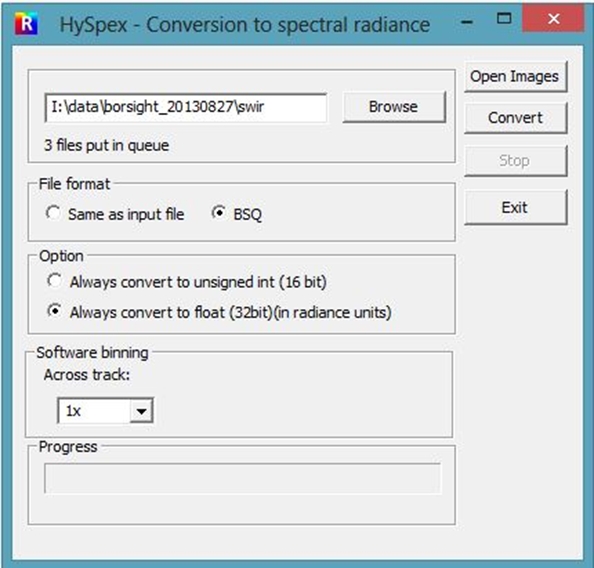This screenshot has width=594, height=568.
Task: Click the 'Progress' group label
Action: click(x=68, y=447)
